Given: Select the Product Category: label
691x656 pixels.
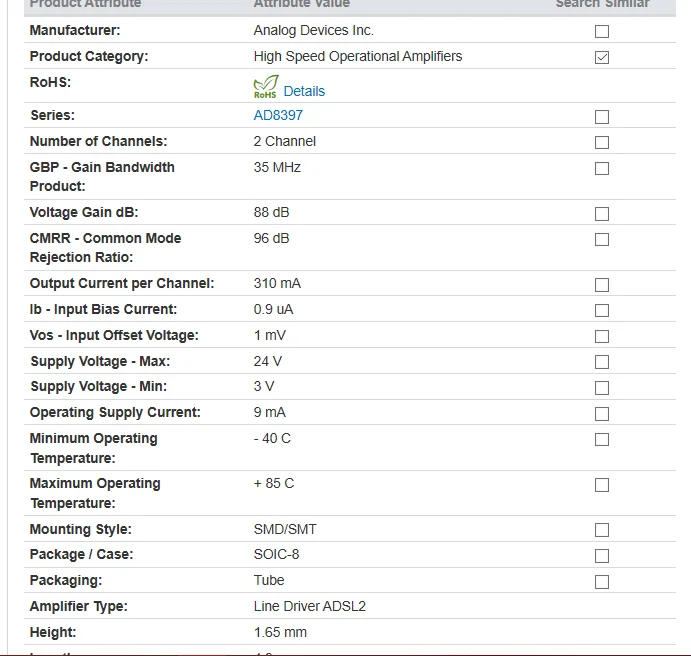Looking at the screenshot, I should [89, 56].
